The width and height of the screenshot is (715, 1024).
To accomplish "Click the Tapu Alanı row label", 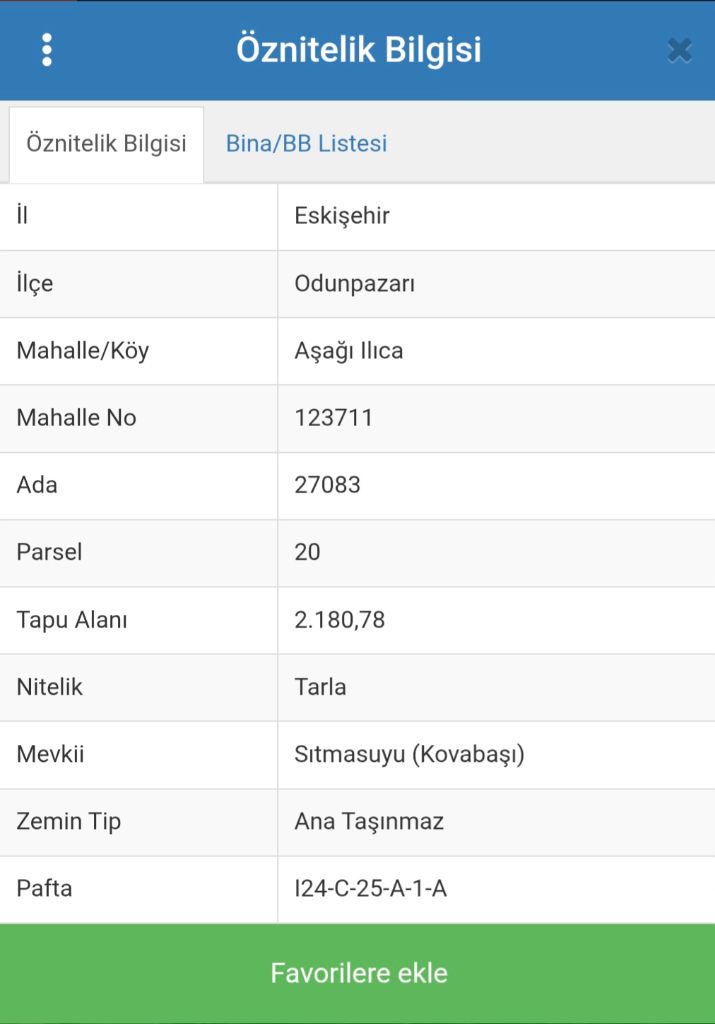I will [72, 620].
